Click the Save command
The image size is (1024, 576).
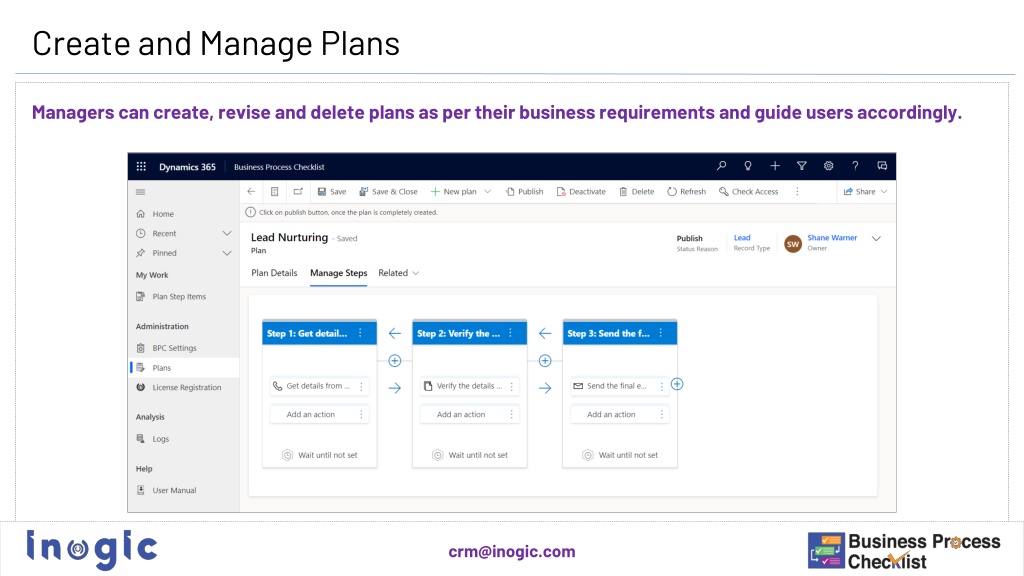point(332,191)
